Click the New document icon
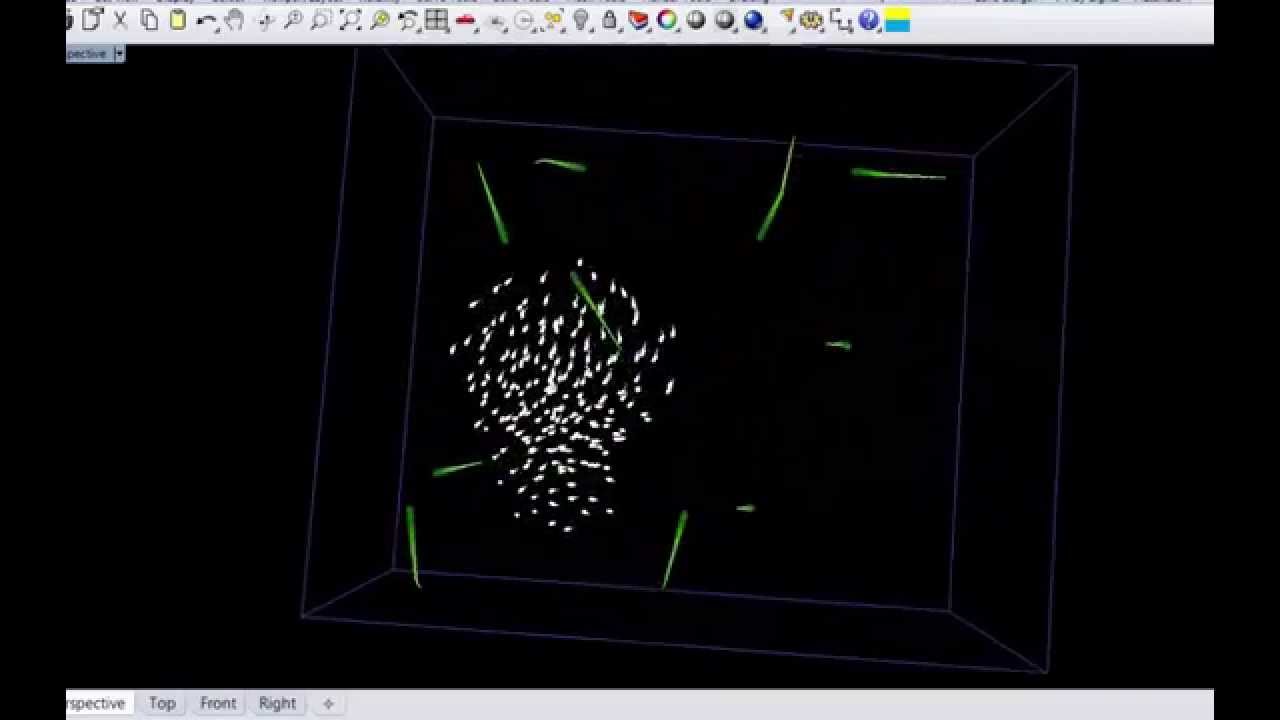The width and height of the screenshot is (1280, 720). click(92, 19)
